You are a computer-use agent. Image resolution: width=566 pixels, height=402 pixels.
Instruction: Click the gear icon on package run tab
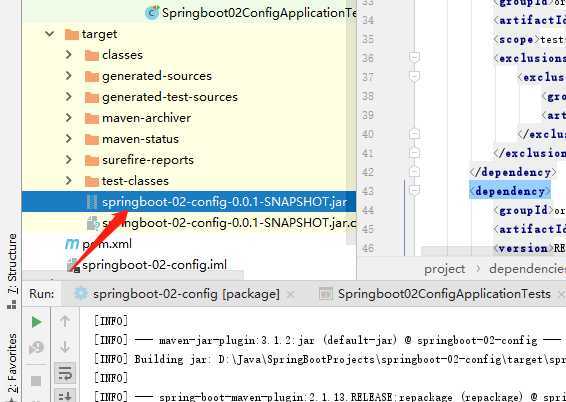point(80,294)
